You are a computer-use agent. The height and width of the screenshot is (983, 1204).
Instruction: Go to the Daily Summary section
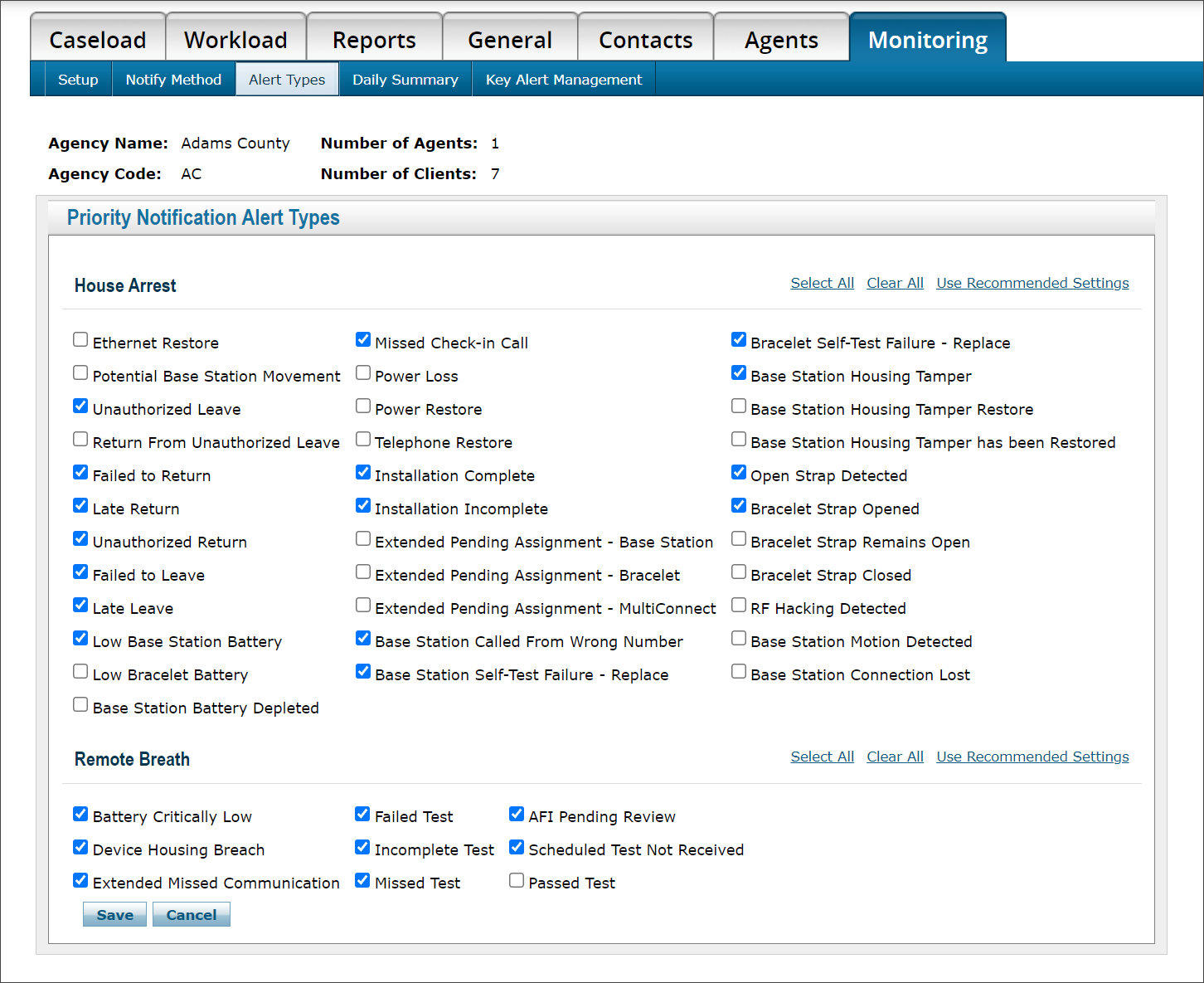405,79
